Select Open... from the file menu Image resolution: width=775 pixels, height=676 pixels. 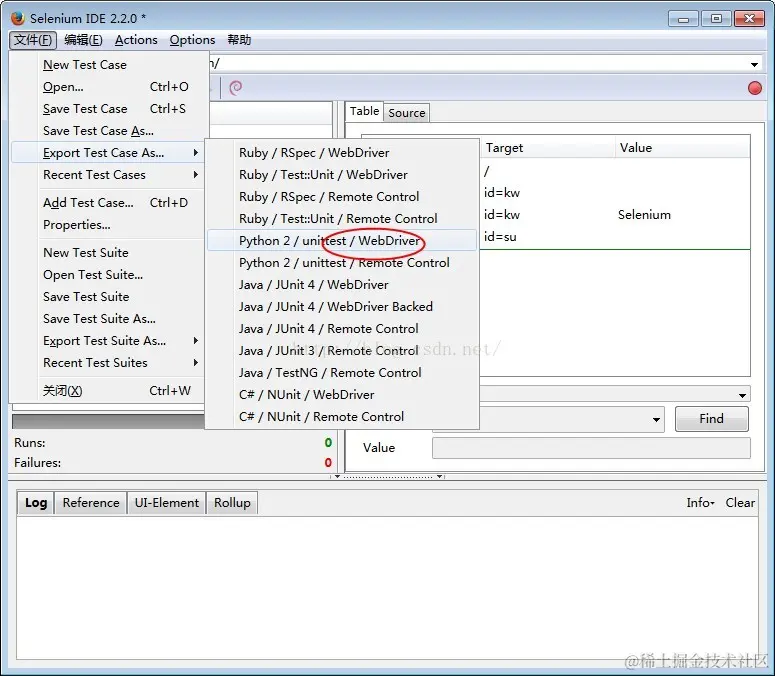tap(108, 87)
